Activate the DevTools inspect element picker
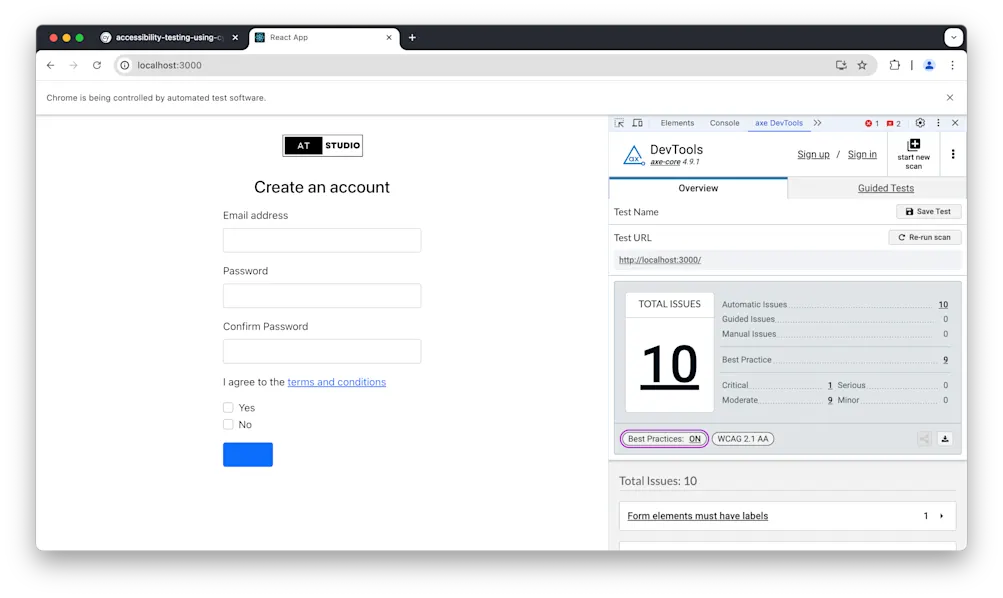 [x=619, y=123]
